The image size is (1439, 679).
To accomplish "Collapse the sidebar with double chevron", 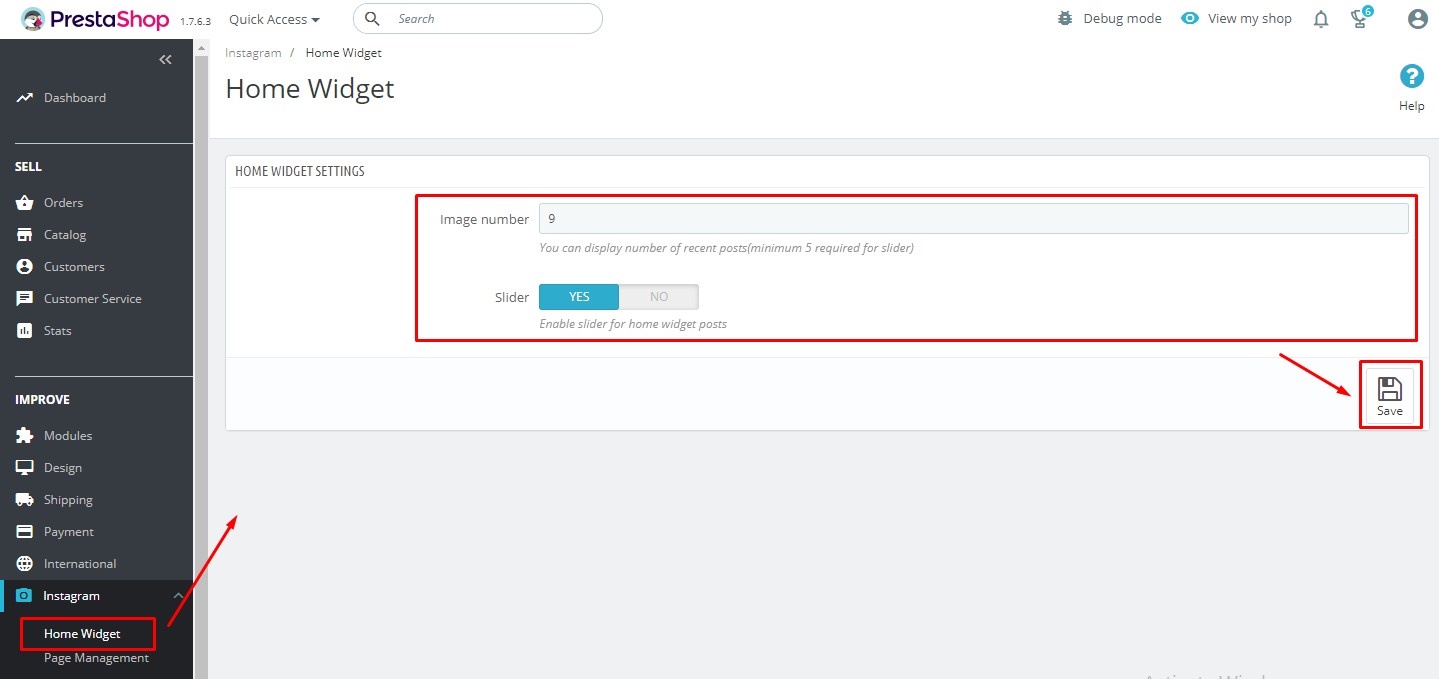I will click(165, 60).
